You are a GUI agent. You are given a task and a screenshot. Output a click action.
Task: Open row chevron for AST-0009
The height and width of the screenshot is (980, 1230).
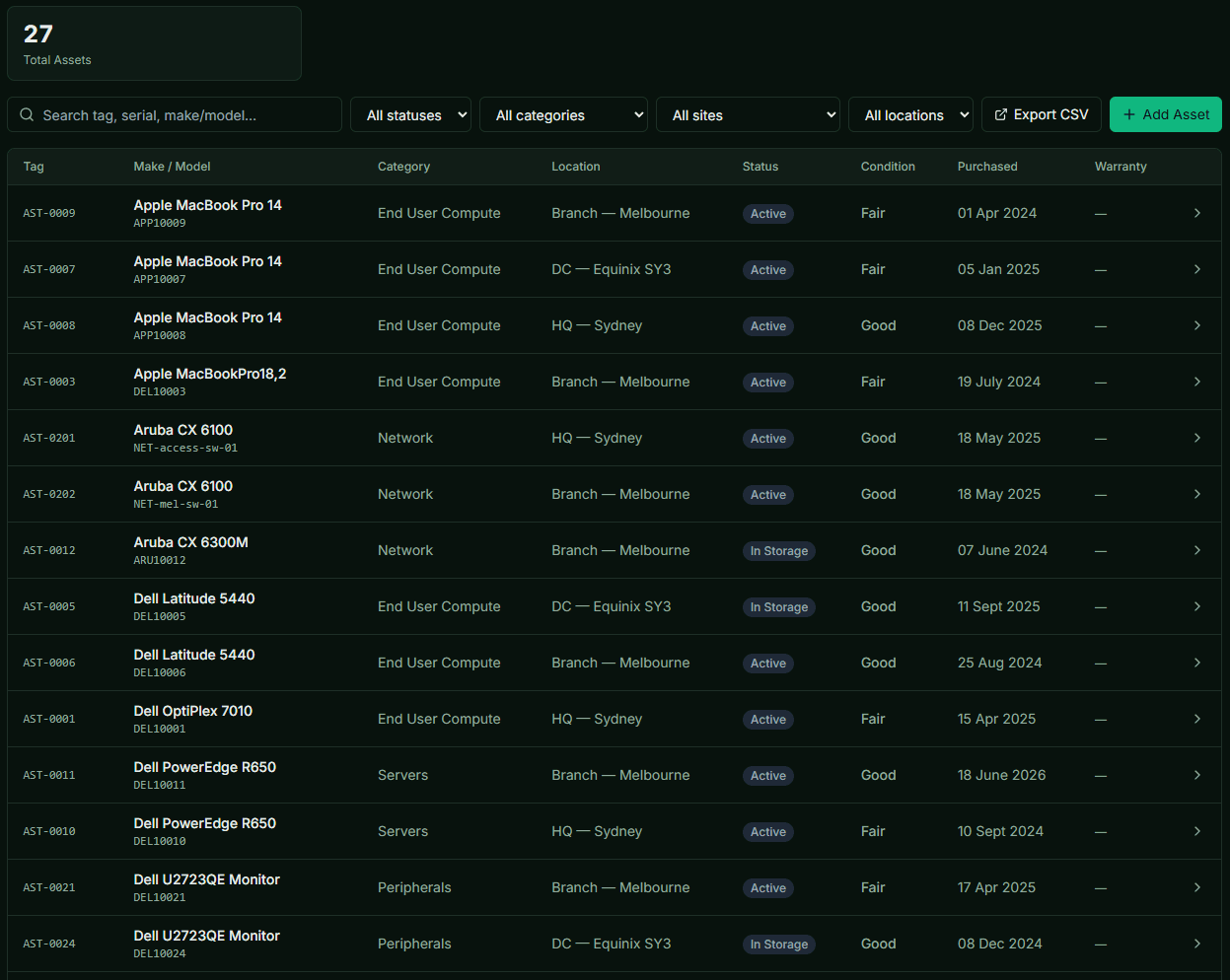pos(1197,213)
